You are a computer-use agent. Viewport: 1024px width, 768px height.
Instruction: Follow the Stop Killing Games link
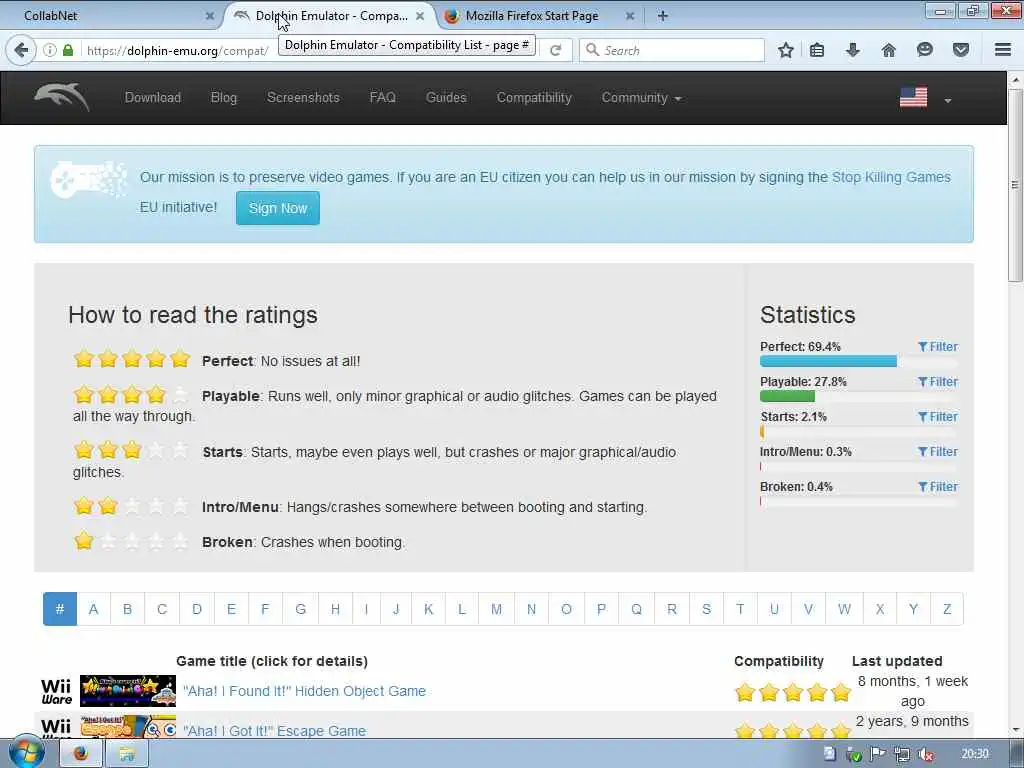click(891, 177)
